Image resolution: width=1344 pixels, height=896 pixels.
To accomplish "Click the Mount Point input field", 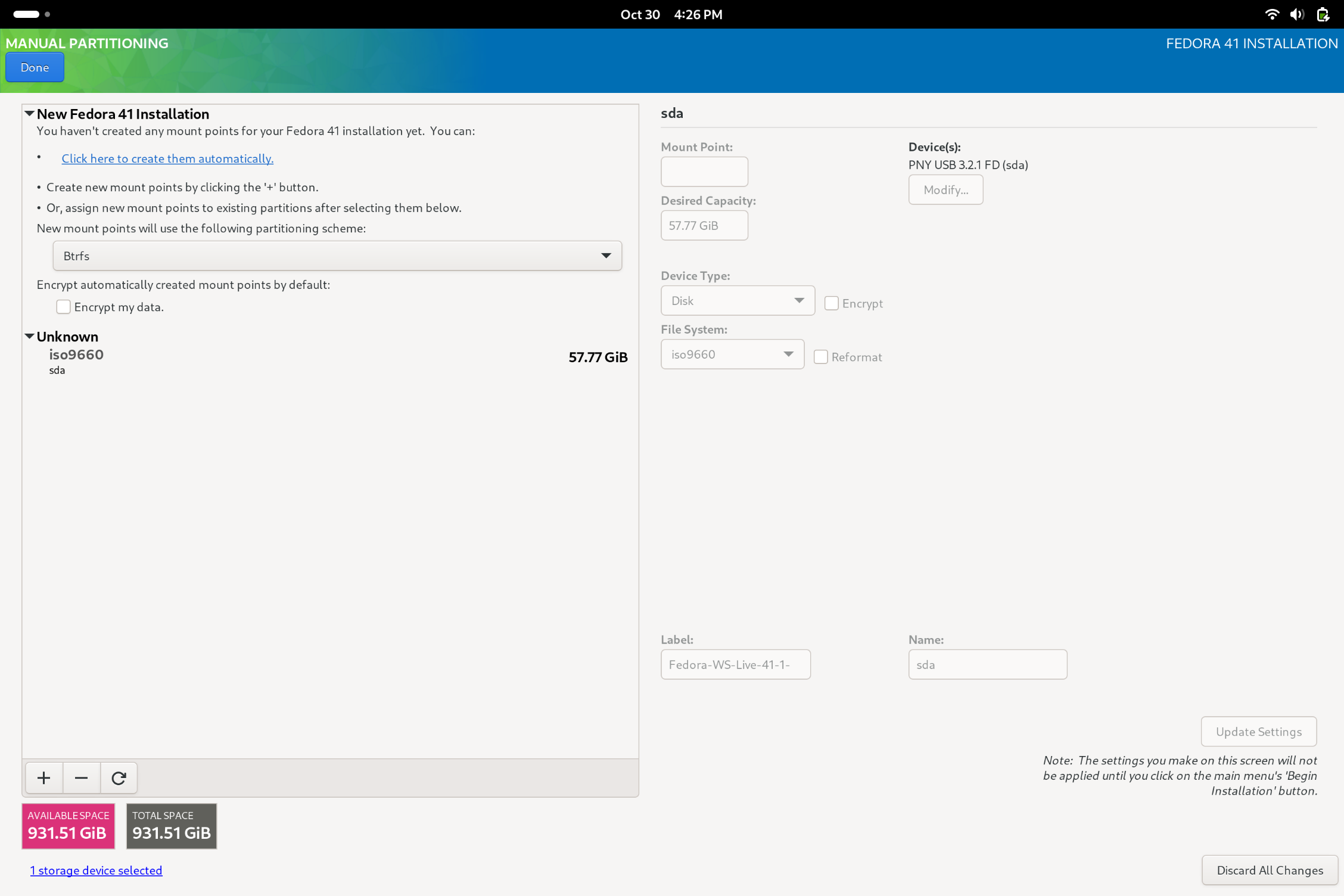I will pyautogui.click(x=704, y=172).
